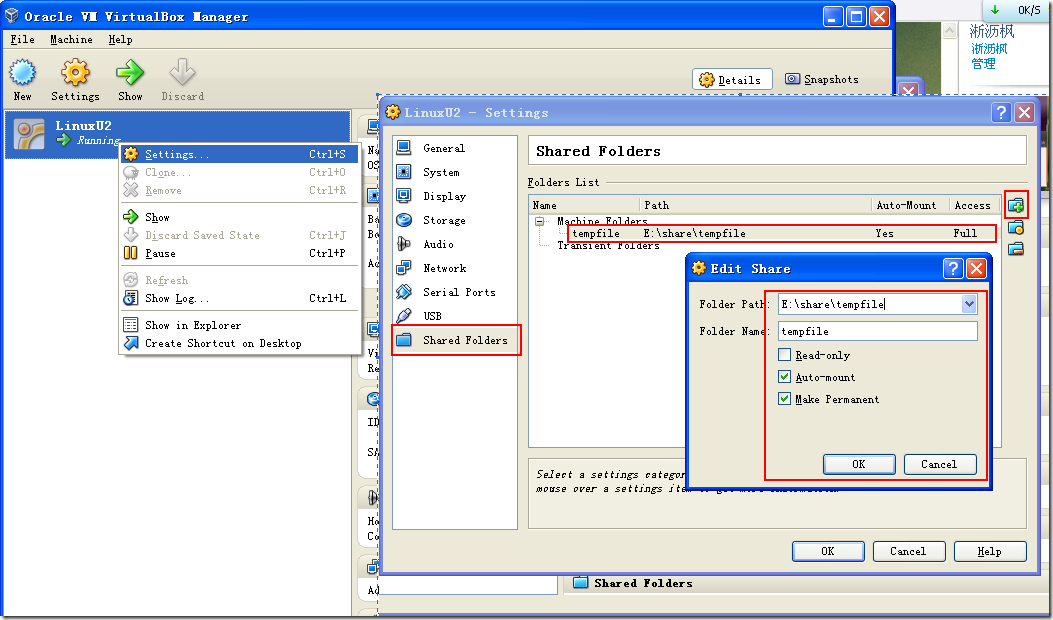Screen dimensions: 1053x620
Task: Open the Help menu
Action: point(121,40)
